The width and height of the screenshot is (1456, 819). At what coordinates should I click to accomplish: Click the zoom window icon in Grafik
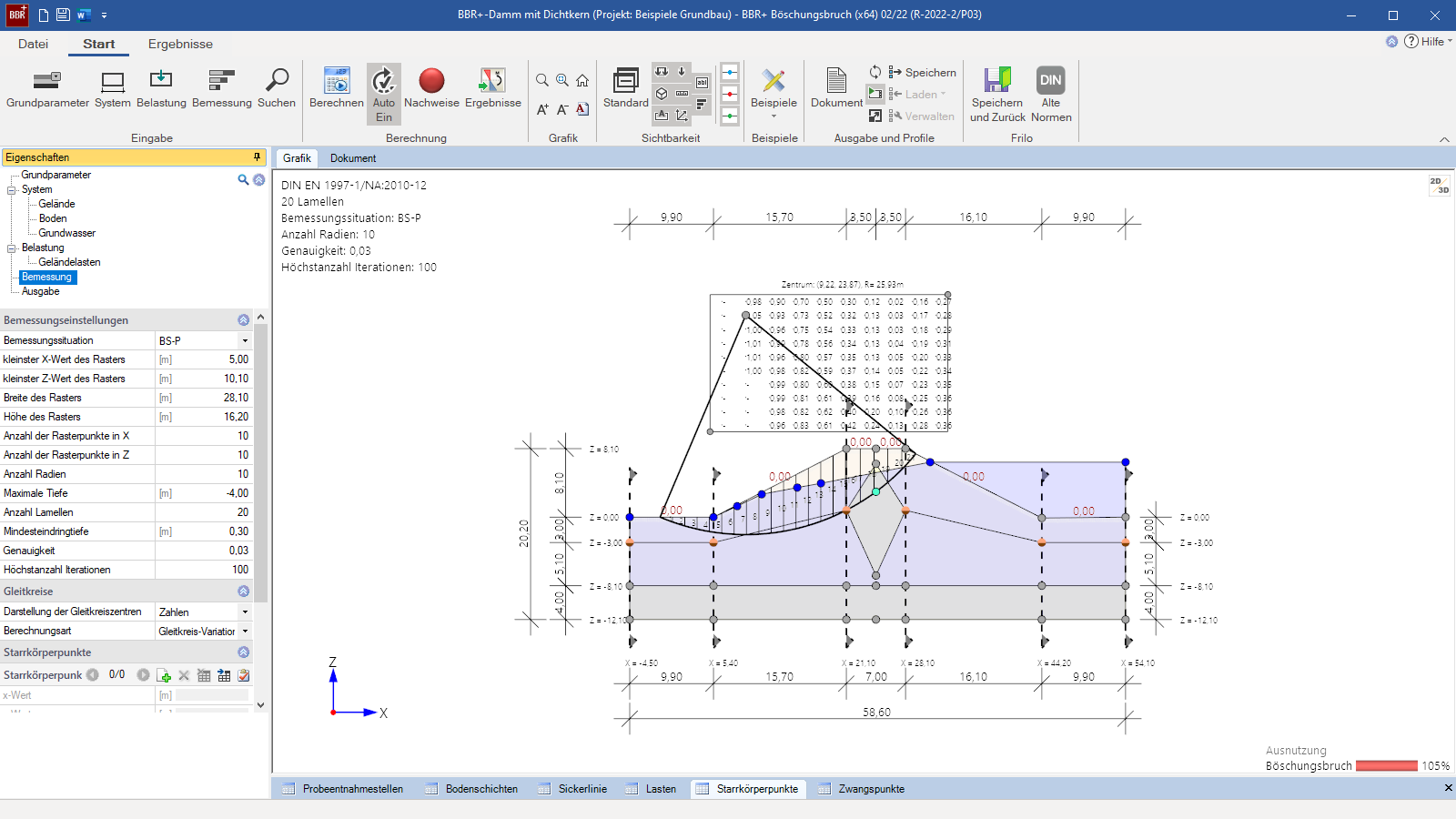(562, 80)
